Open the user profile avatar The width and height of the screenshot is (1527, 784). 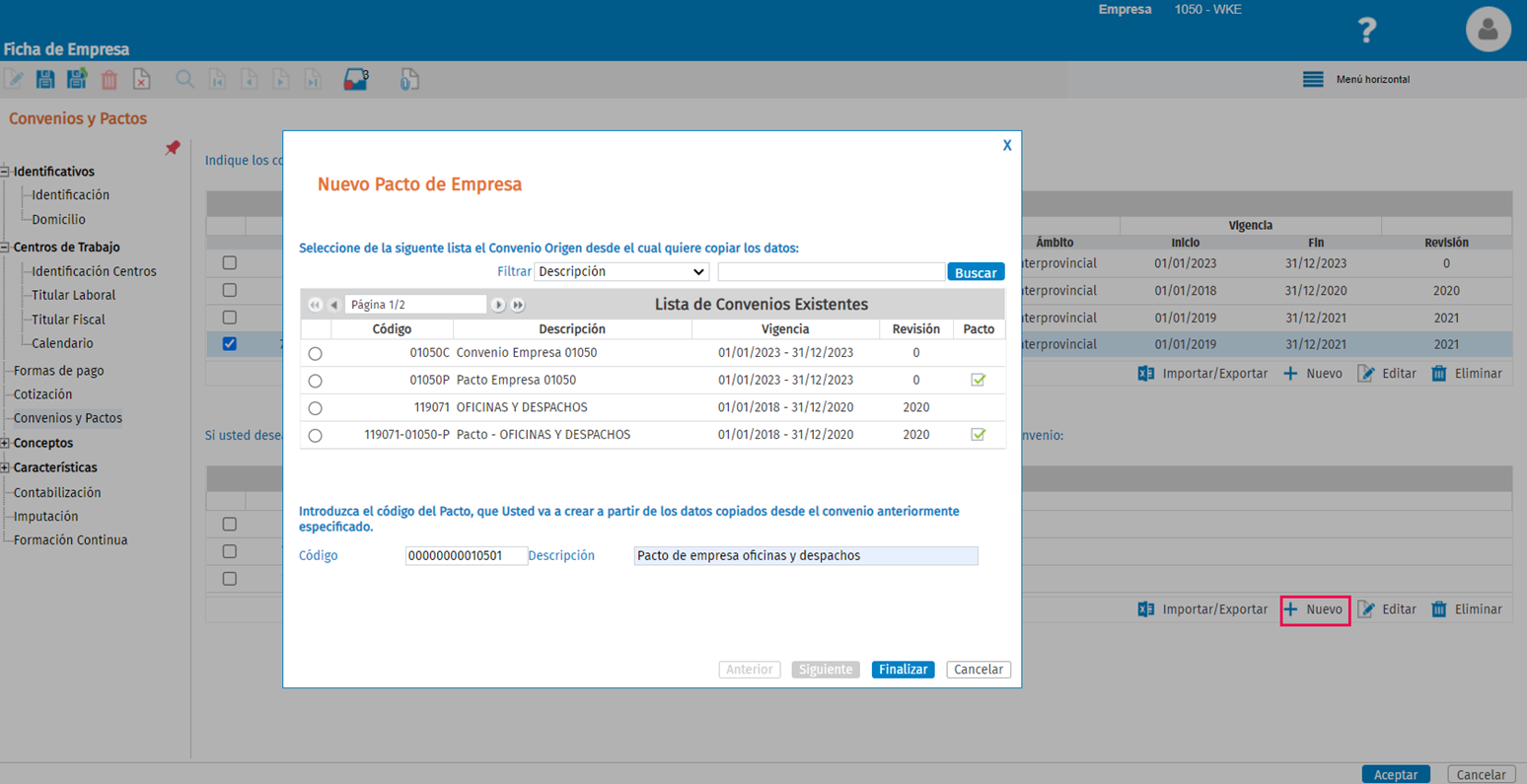1488,30
